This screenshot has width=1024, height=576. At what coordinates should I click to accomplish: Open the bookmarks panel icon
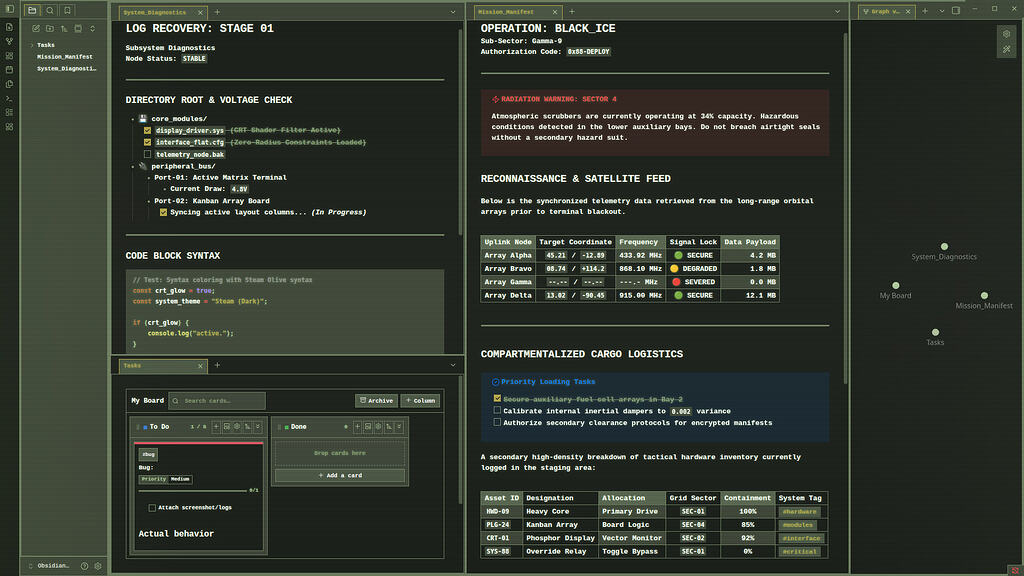coord(67,10)
